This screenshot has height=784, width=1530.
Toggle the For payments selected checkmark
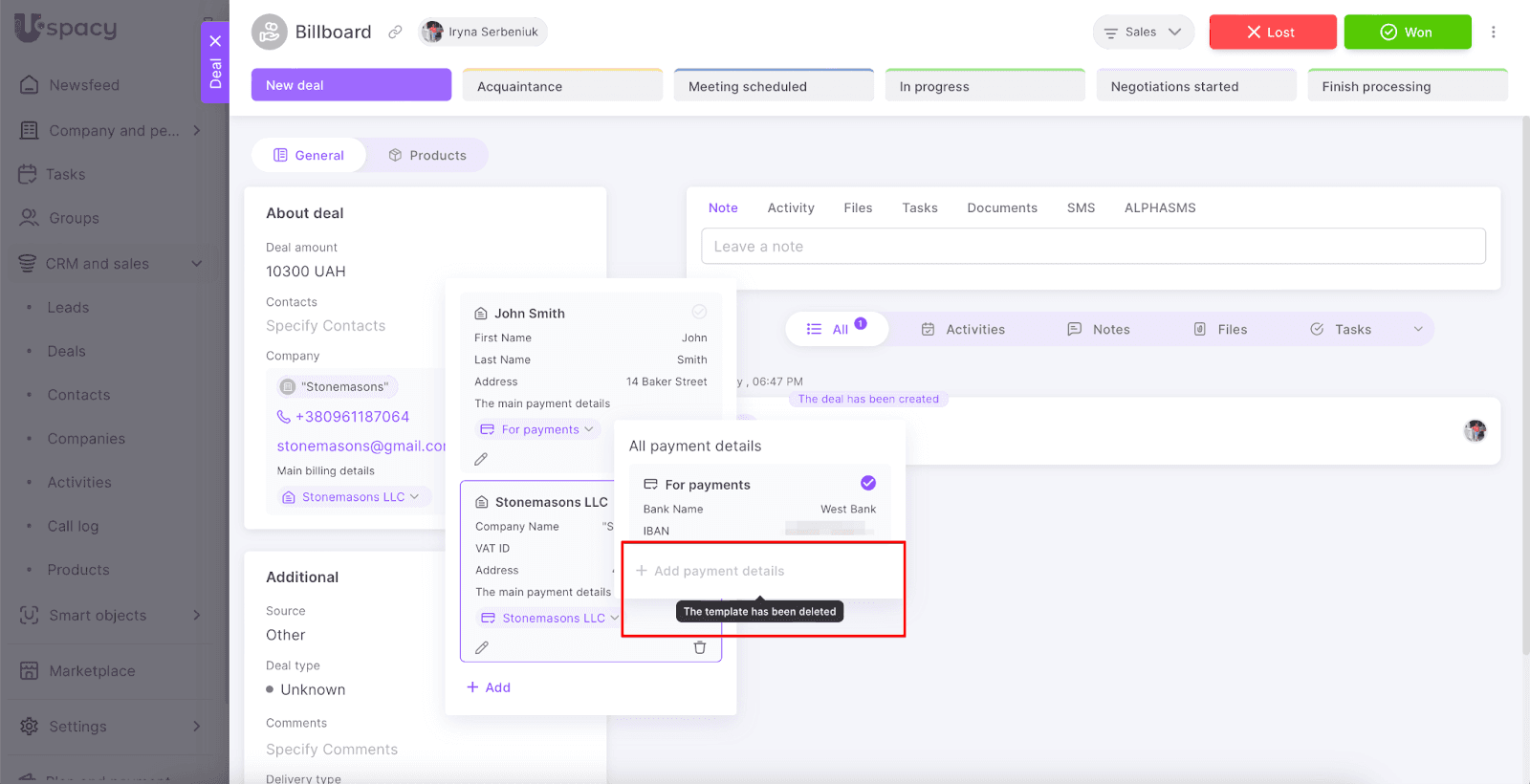(867, 483)
